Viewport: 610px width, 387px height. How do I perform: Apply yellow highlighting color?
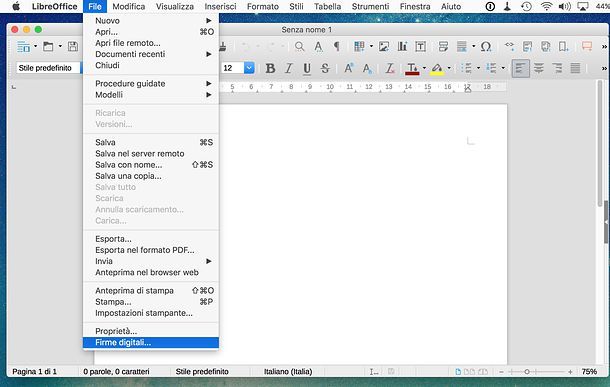tap(437, 68)
